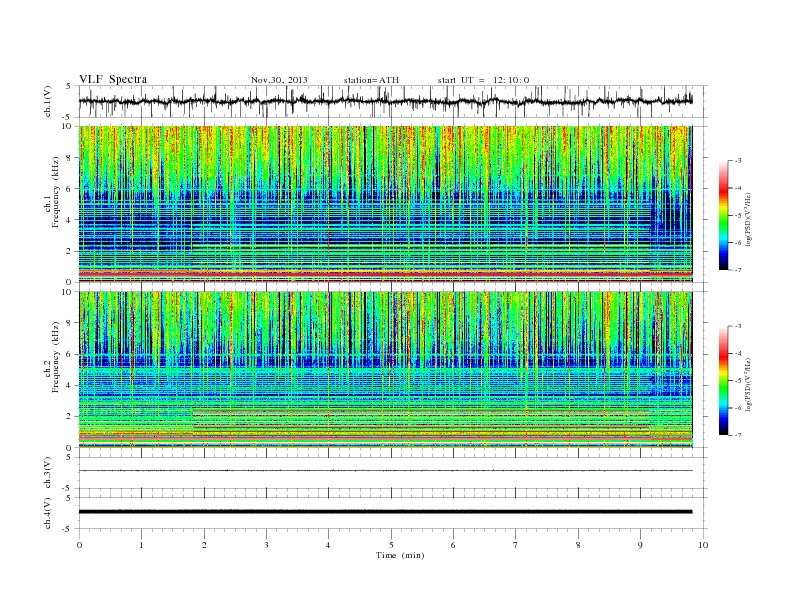This screenshot has width=792, height=612.
Task: Click the "Time (min)" x-axis label
Action: (x=400, y=555)
